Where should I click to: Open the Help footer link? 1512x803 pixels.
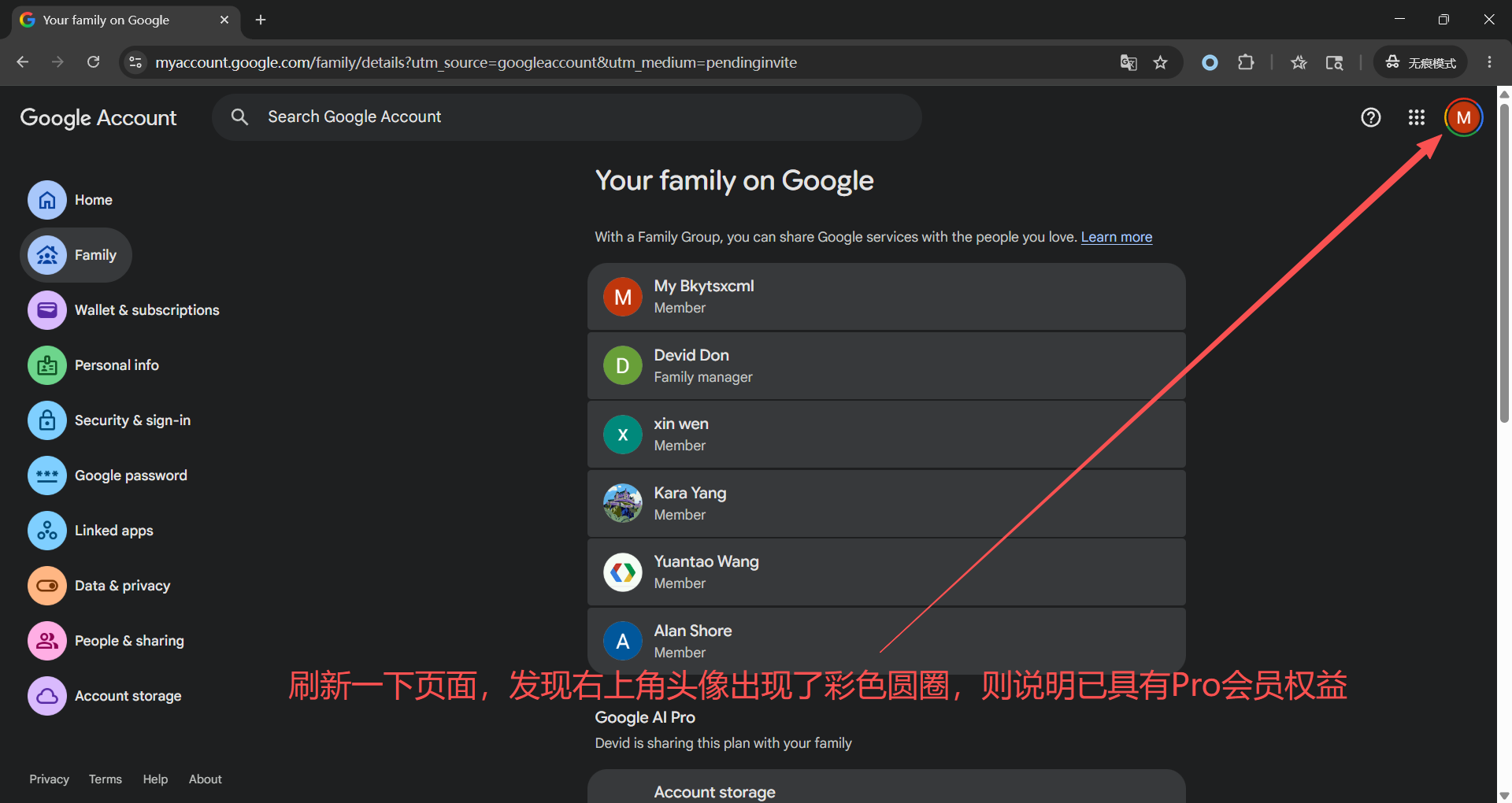coord(155,779)
